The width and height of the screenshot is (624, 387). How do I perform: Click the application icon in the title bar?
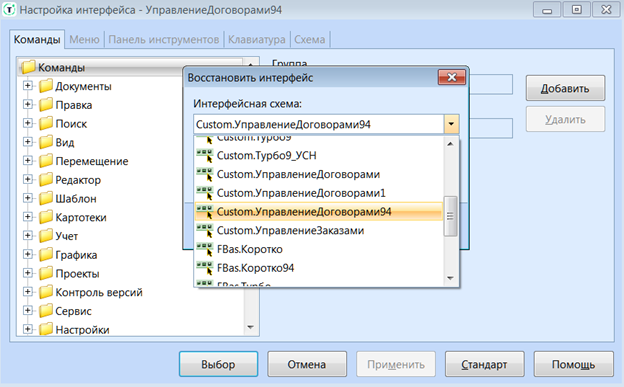[9, 10]
